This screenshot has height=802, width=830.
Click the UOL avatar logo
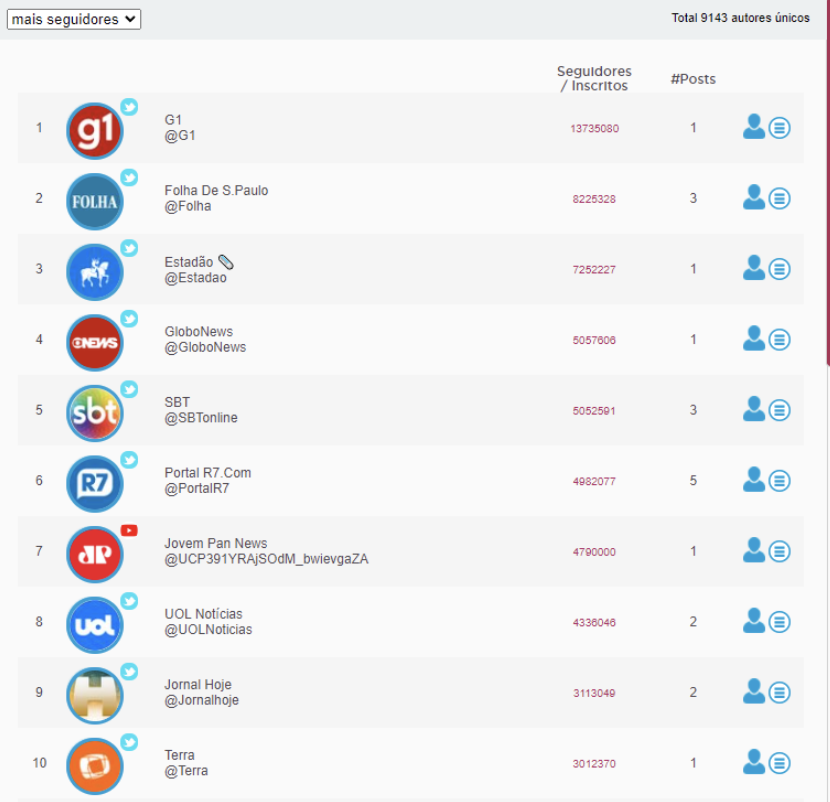[x=95, y=625]
